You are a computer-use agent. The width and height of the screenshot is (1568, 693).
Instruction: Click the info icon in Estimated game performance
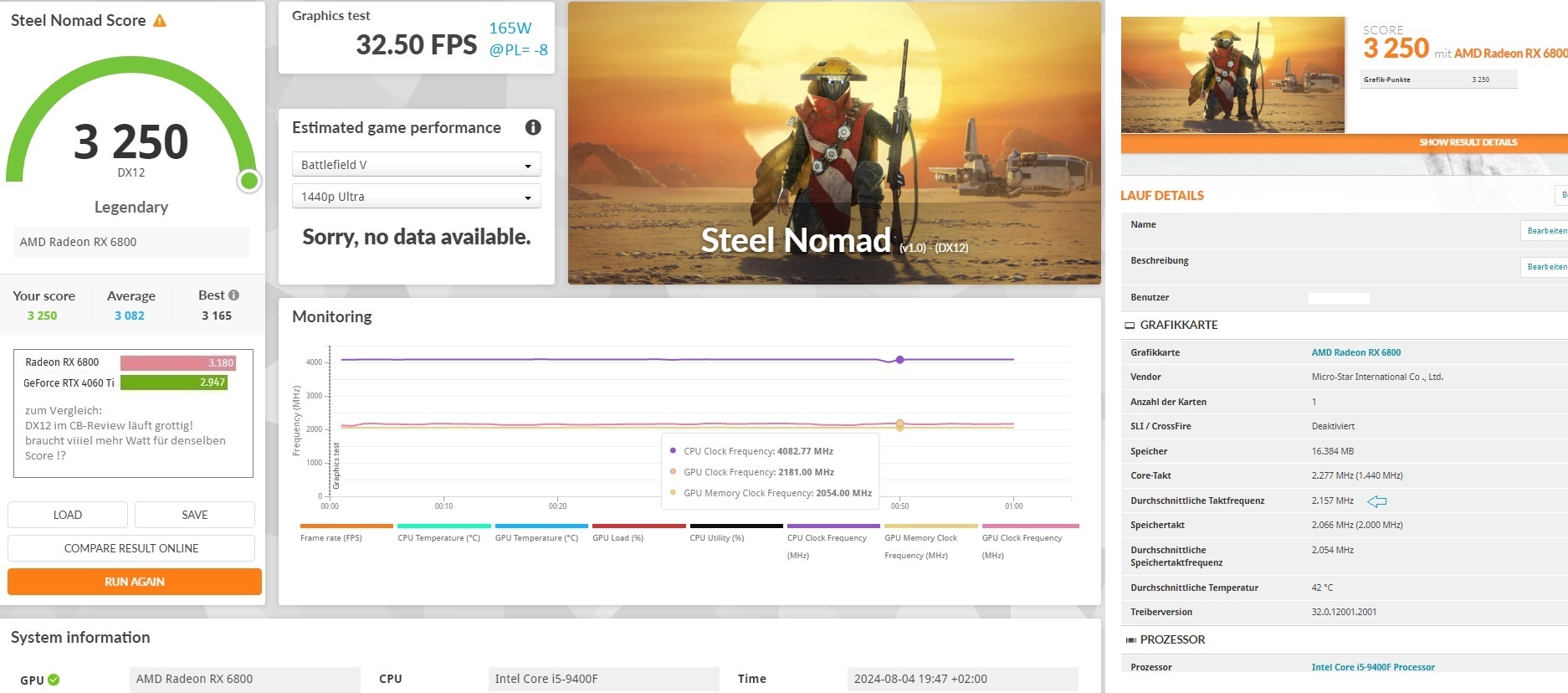(x=533, y=127)
